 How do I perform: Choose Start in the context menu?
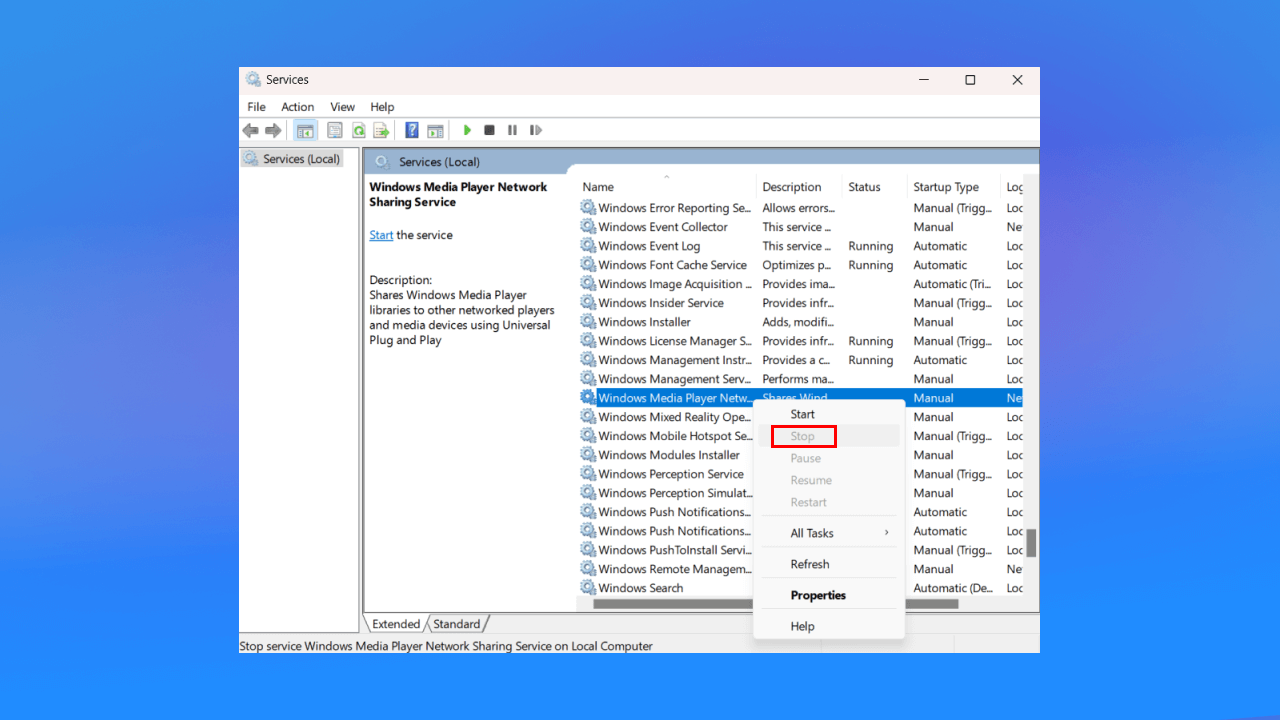(829, 414)
